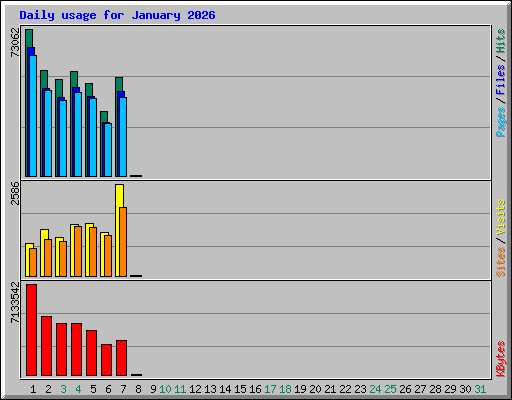512x400 pixels.
Task: Click the orange Sites bar for day 6
Action: (108, 256)
